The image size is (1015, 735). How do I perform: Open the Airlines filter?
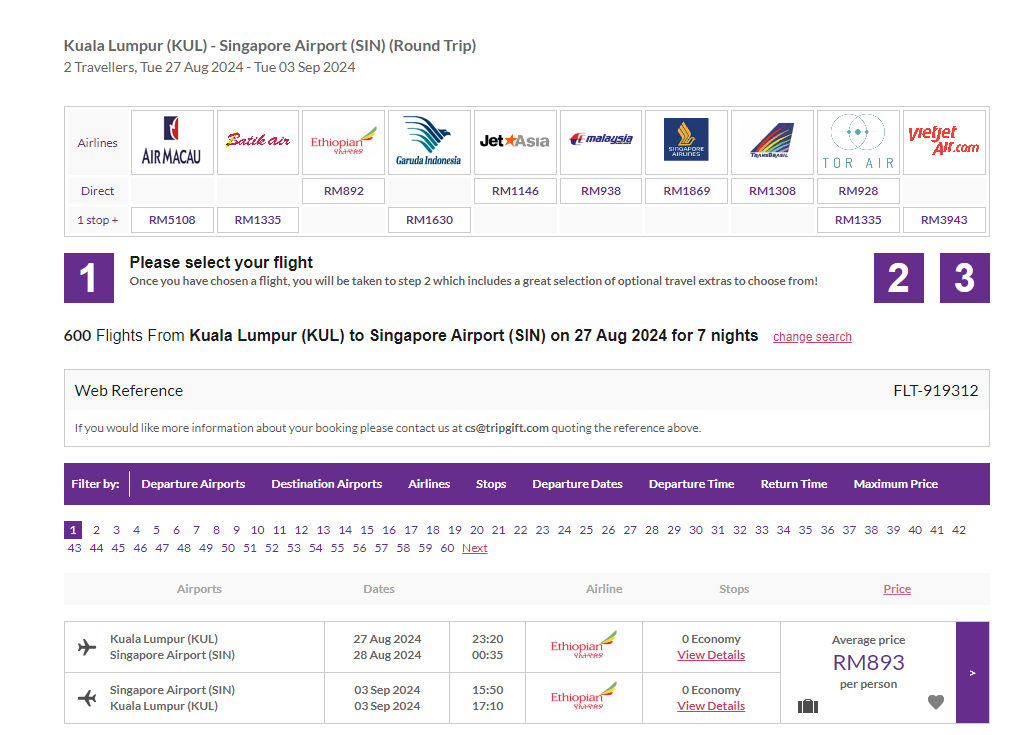(429, 484)
